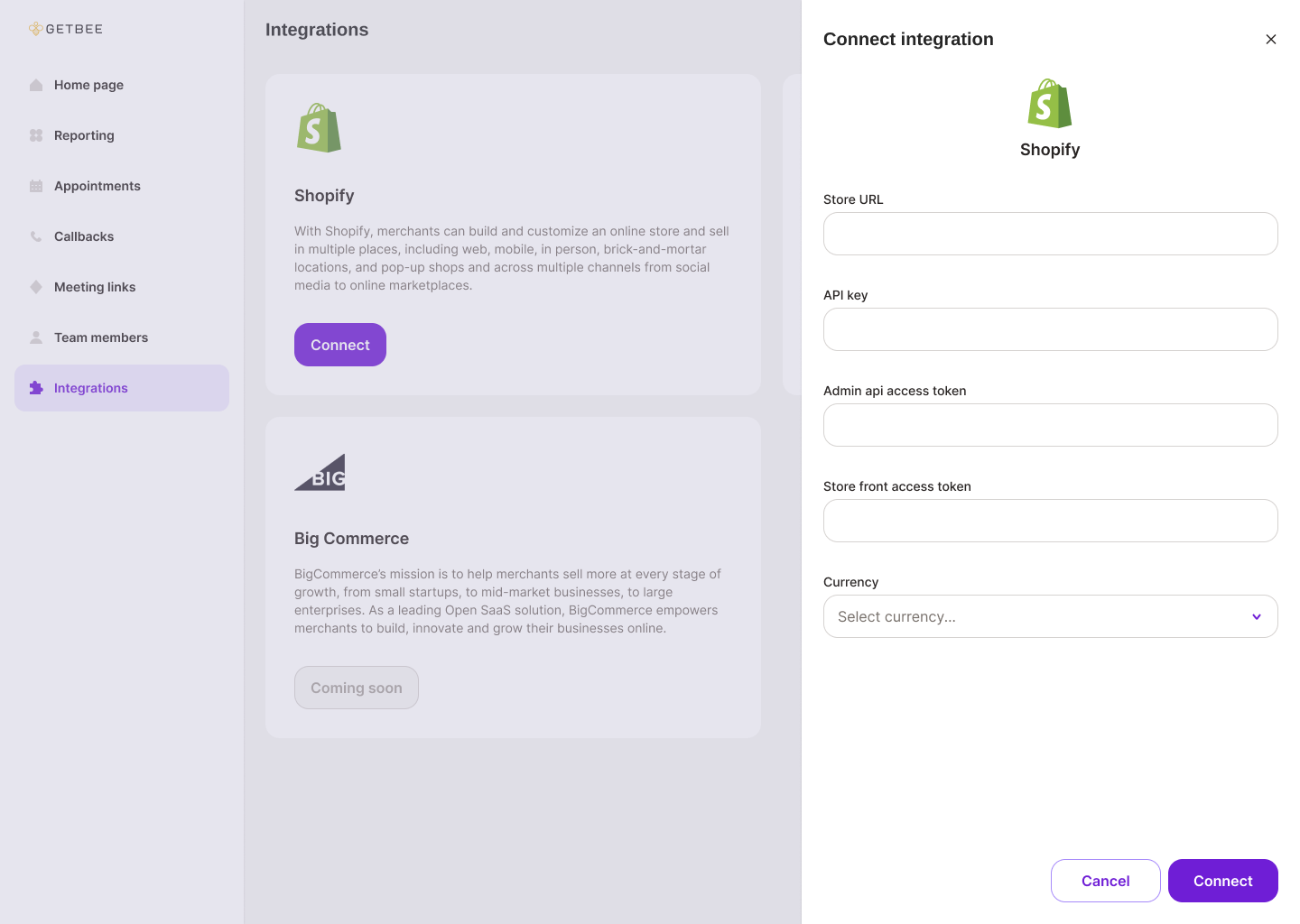Click the Store URL label

point(853,199)
